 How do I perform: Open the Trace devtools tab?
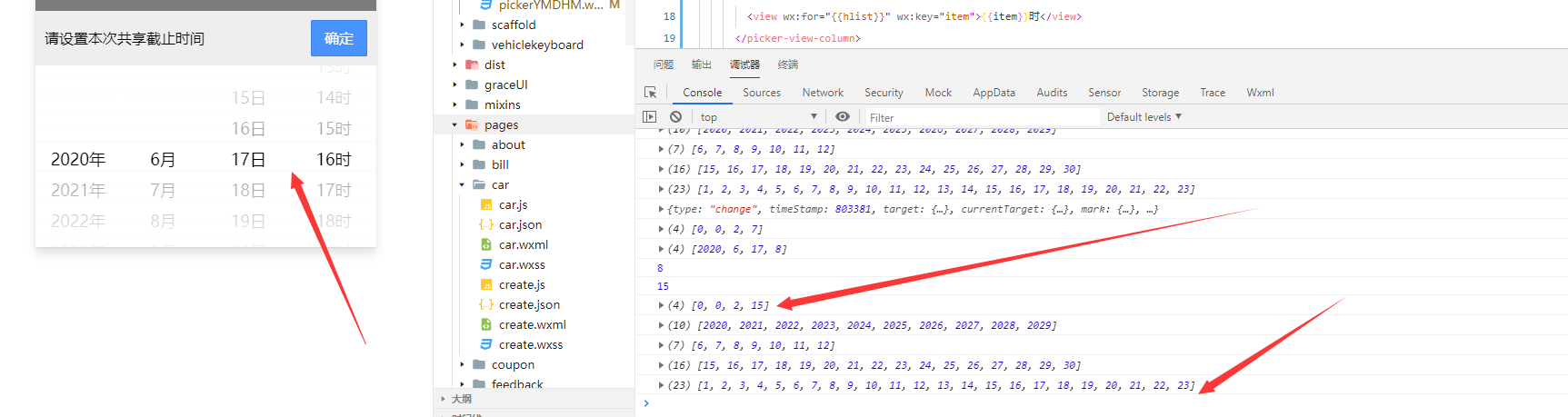1213,93
